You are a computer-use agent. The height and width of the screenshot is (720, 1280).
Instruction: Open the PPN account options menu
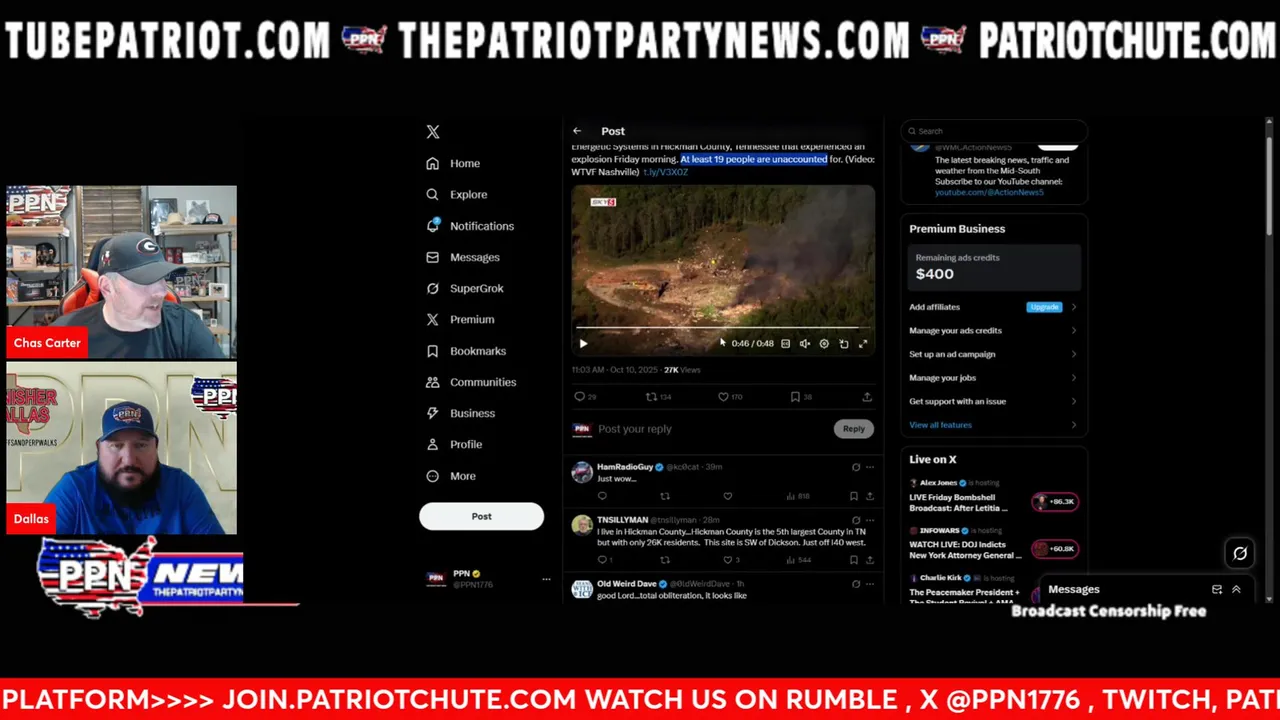click(546, 579)
